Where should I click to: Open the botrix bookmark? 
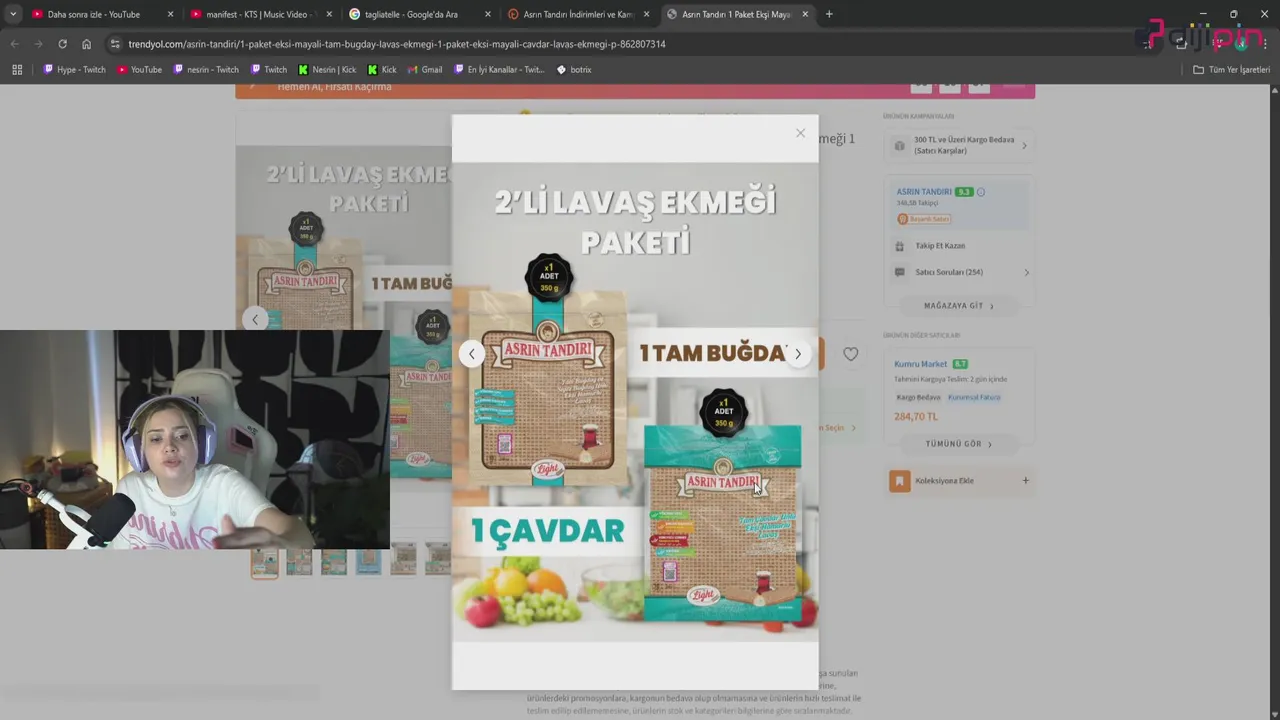click(573, 70)
